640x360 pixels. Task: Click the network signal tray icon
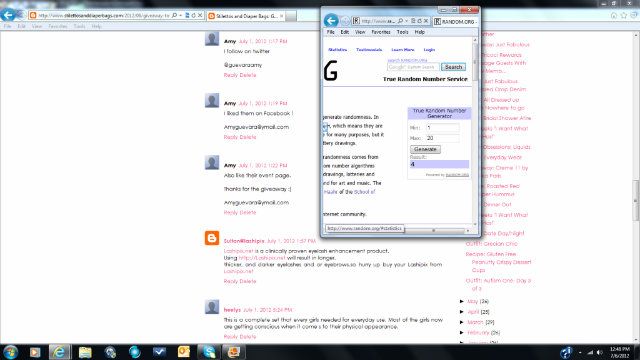[590, 352]
